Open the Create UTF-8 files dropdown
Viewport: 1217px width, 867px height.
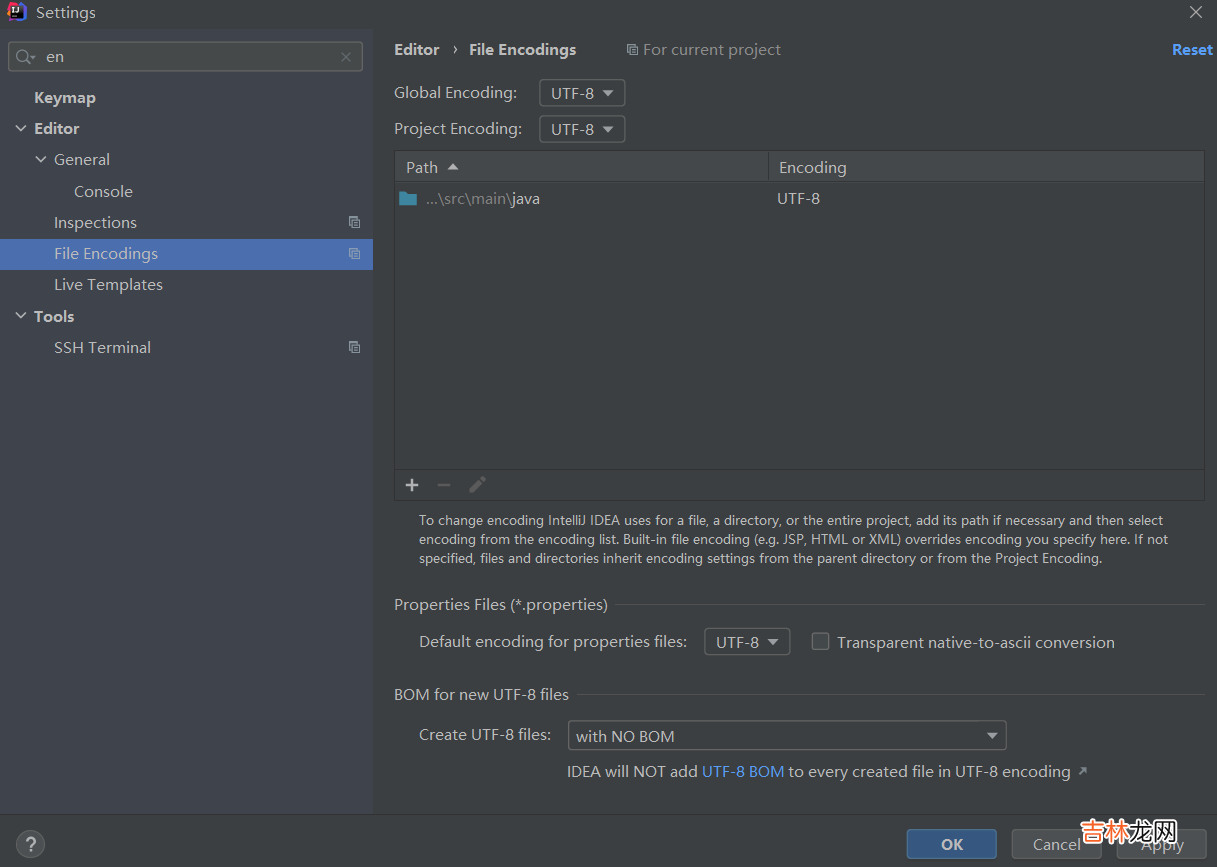pyautogui.click(x=786, y=736)
